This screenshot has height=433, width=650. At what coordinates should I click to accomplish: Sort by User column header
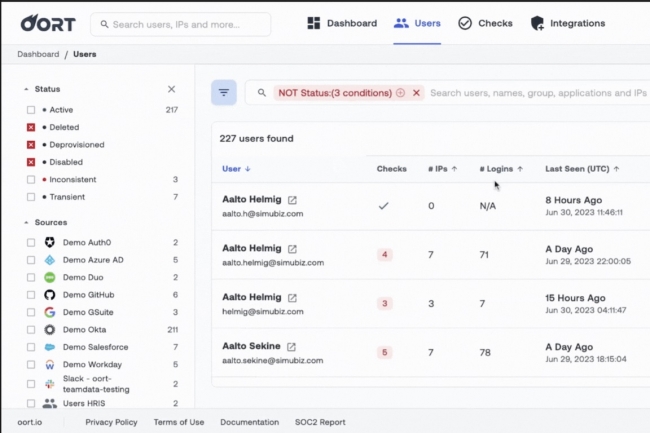[x=236, y=169]
